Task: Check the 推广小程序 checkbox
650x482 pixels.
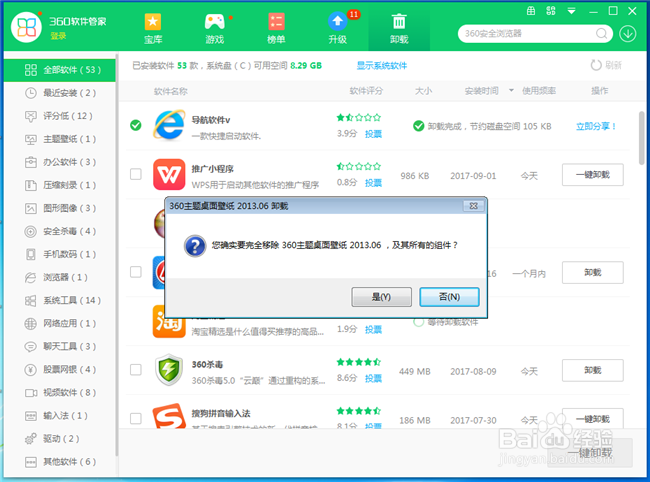Action: point(136,174)
